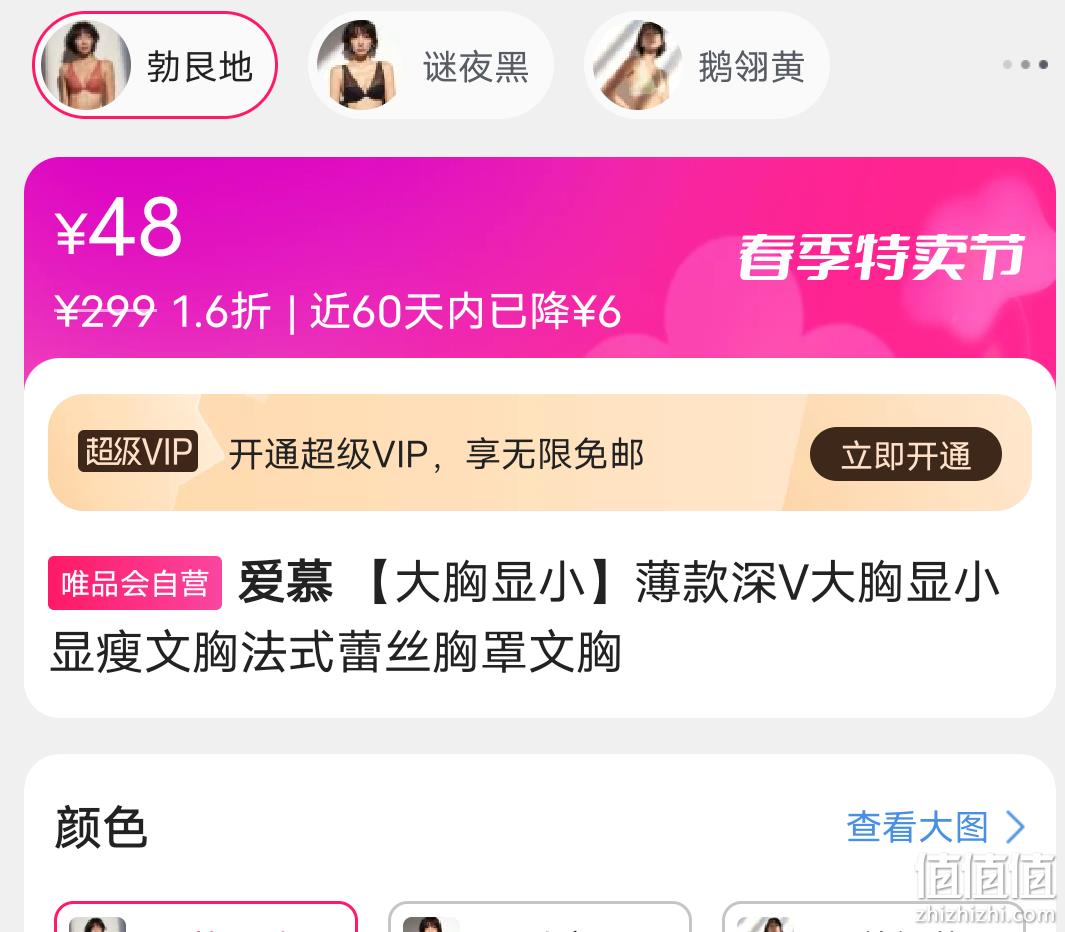This screenshot has width=1065, height=932.
Task: Click the 超级VIP badge icon
Action: pyautogui.click(x=138, y=451)
